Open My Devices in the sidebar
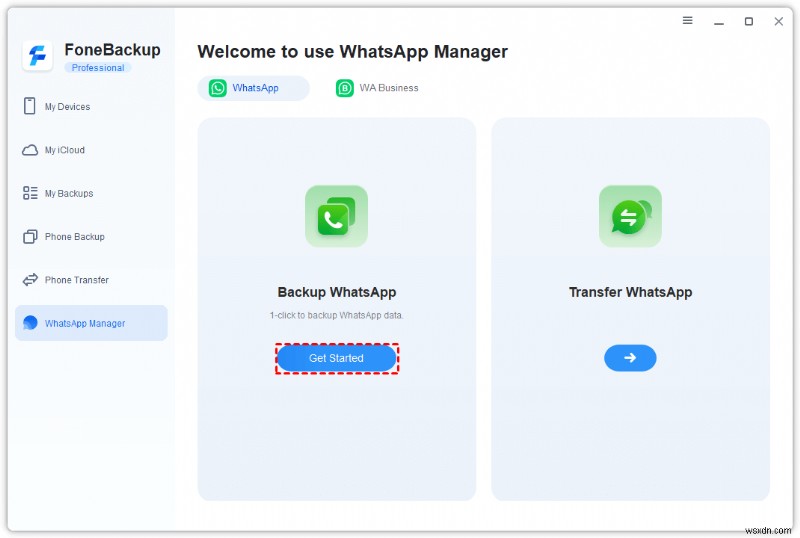The image size is (800, 538). click(91, 106)
